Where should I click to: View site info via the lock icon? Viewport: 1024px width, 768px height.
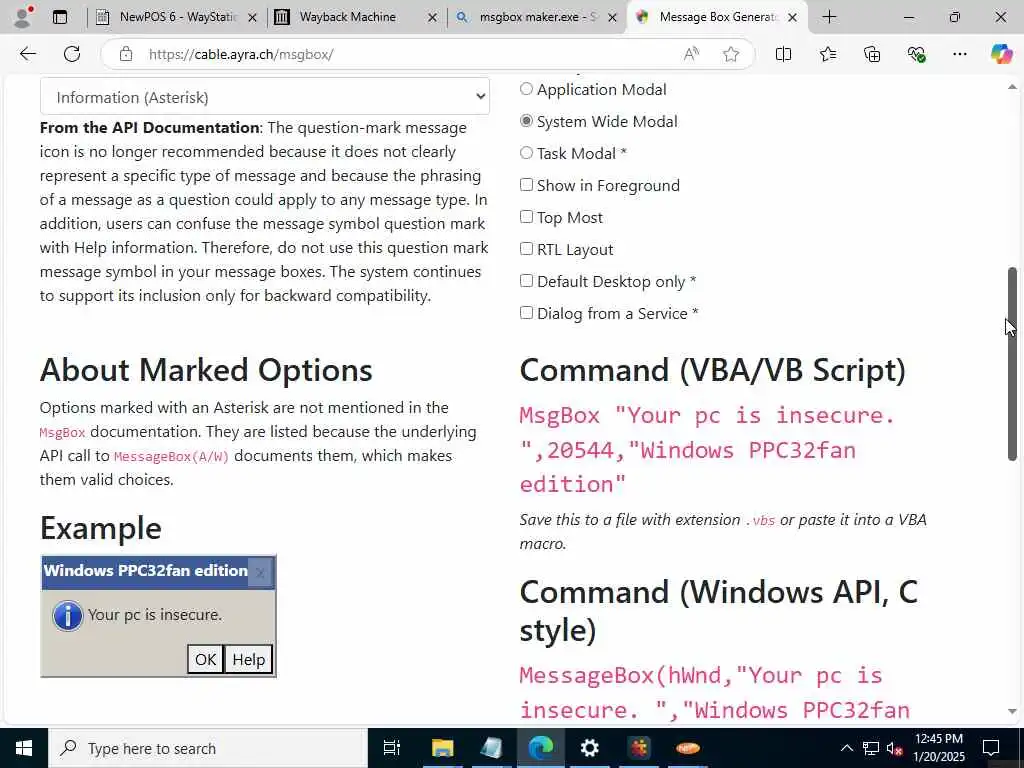click(x=126, y=54)
